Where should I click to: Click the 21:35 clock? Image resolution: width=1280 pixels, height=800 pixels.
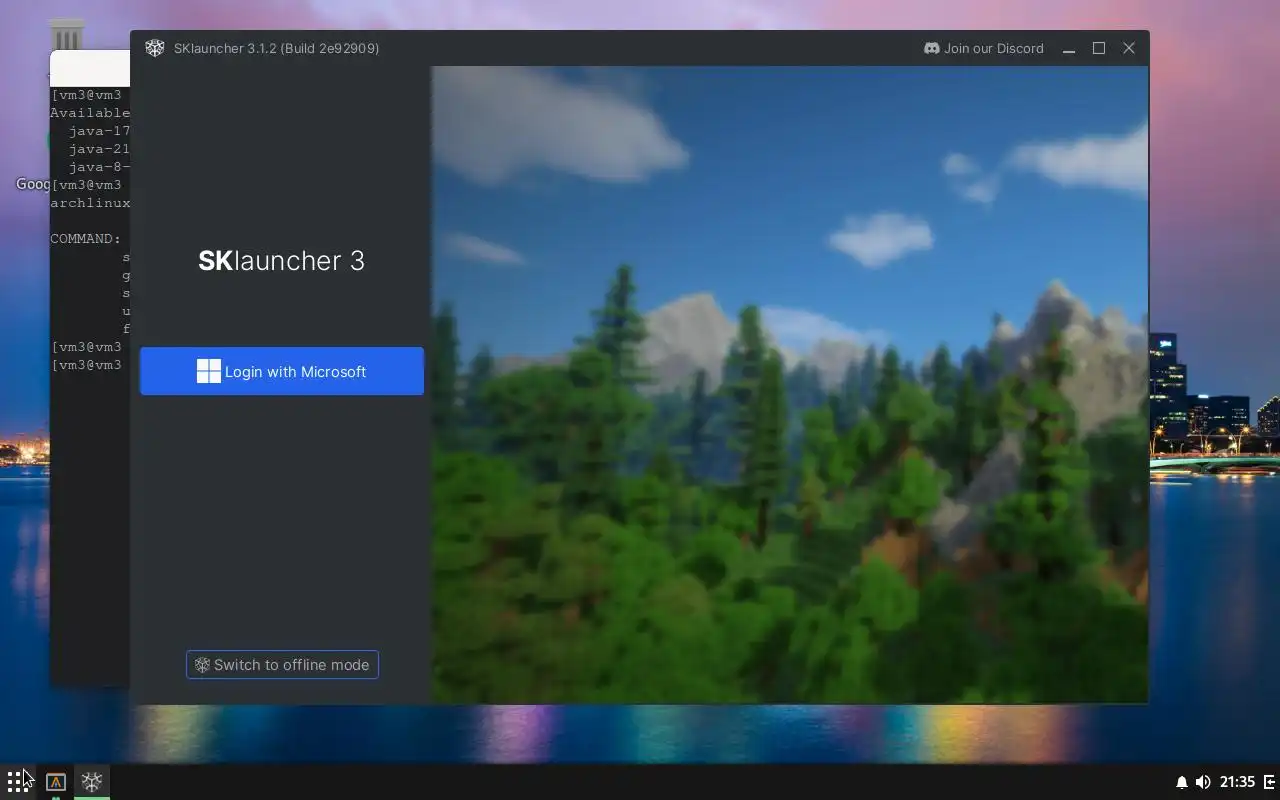pos(1237,782)
